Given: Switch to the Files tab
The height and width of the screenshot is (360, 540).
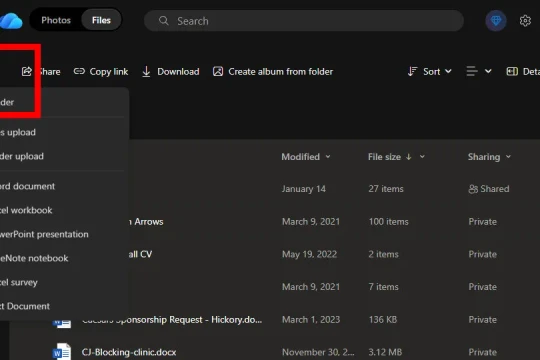Looking at the screenshot, I should [x=101, y=20].
